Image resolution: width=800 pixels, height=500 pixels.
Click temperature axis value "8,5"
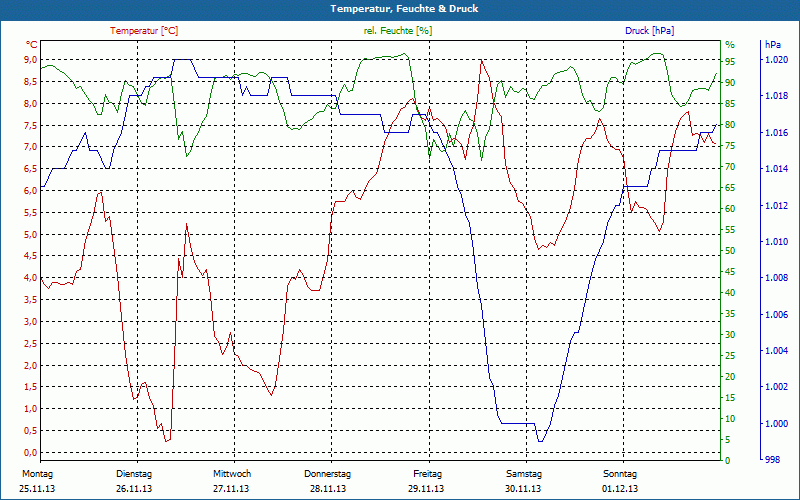[x=31, y=82]
